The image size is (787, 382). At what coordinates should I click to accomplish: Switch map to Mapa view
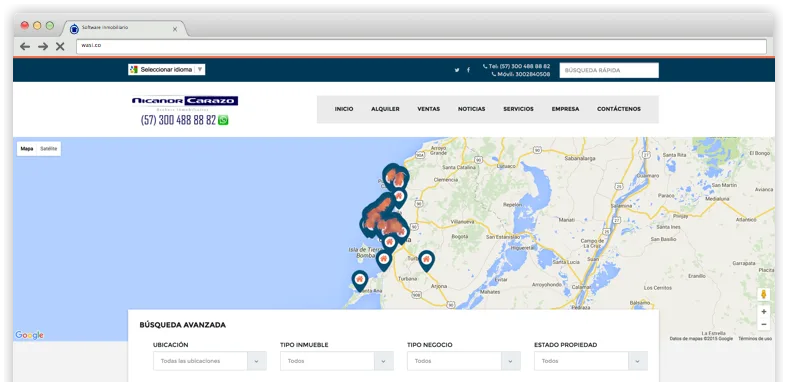click(27, 149)
